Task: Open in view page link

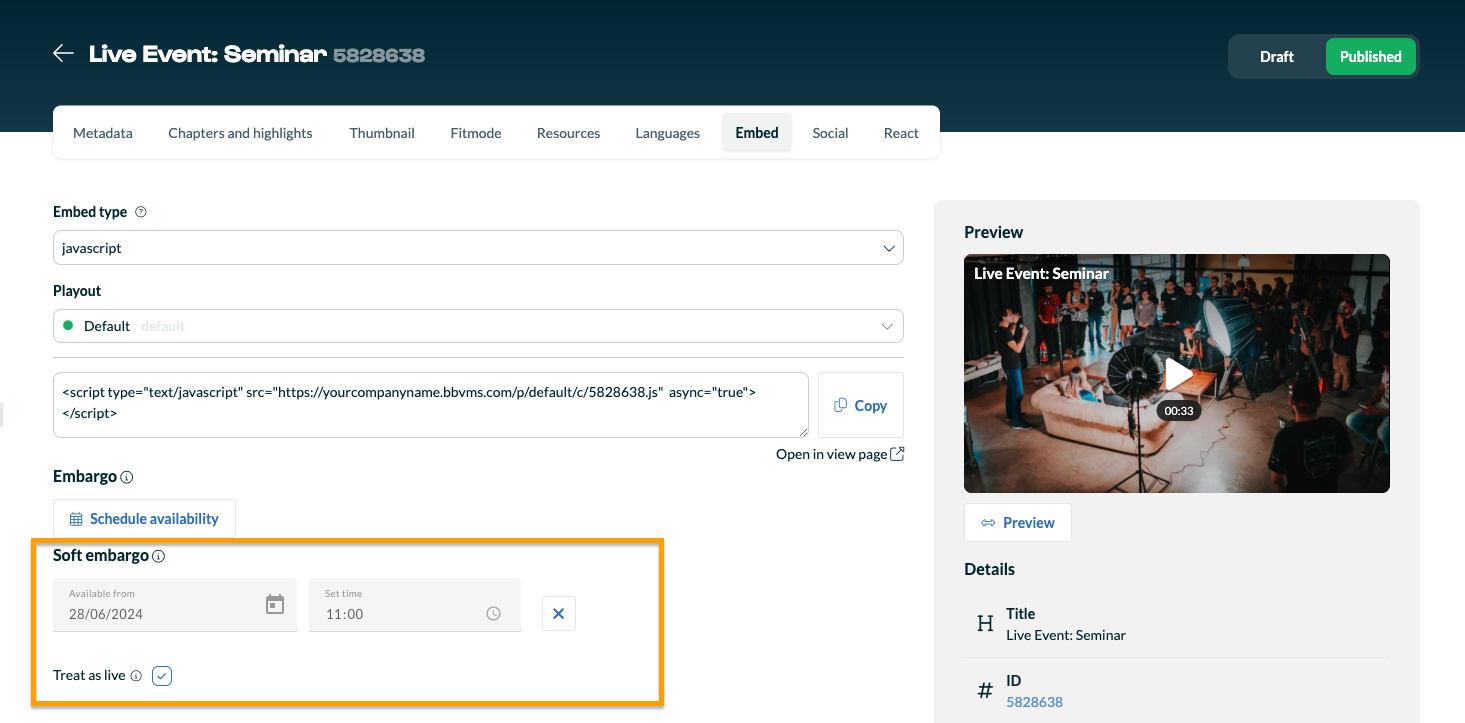Action: pos(831,454)
